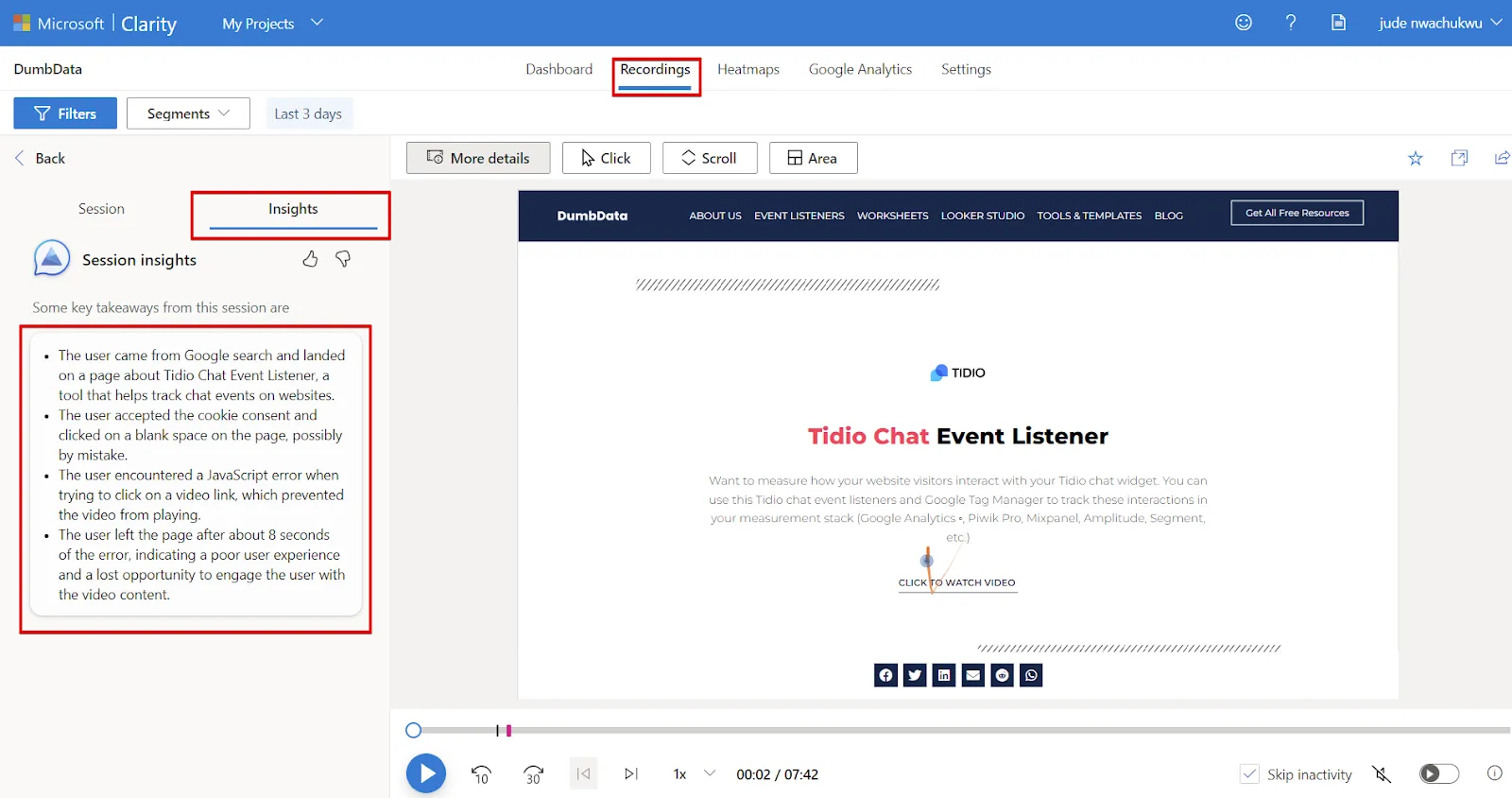1512x798 pixels.
Task: Click the CLICK TO WATCH VIDEO link
Action: pyautogui.click(x=956, y=582)
